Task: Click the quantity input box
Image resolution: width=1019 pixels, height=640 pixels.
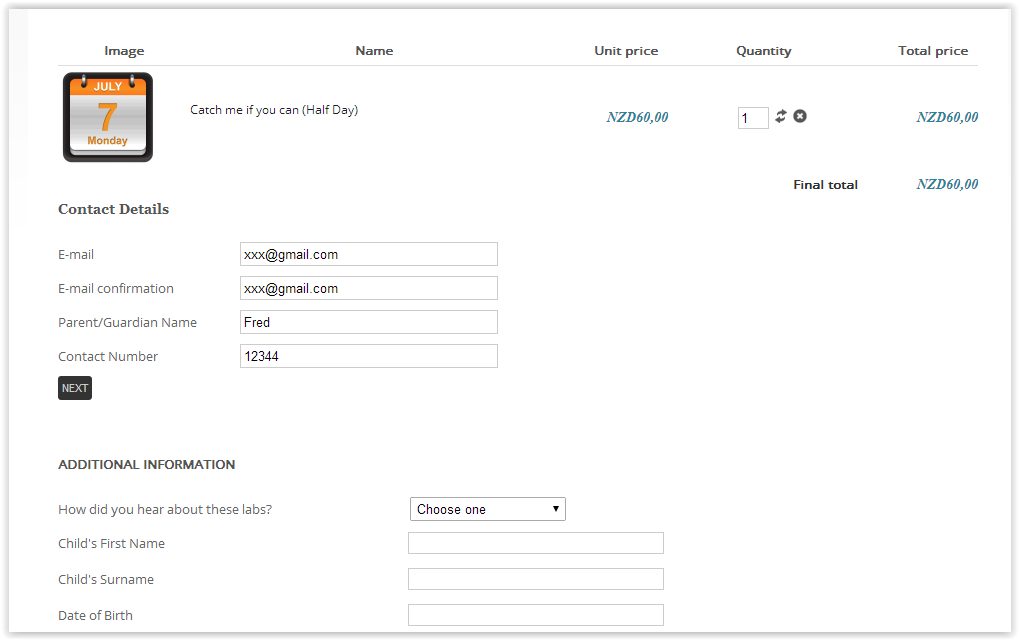Action: [x=753, y=118]
